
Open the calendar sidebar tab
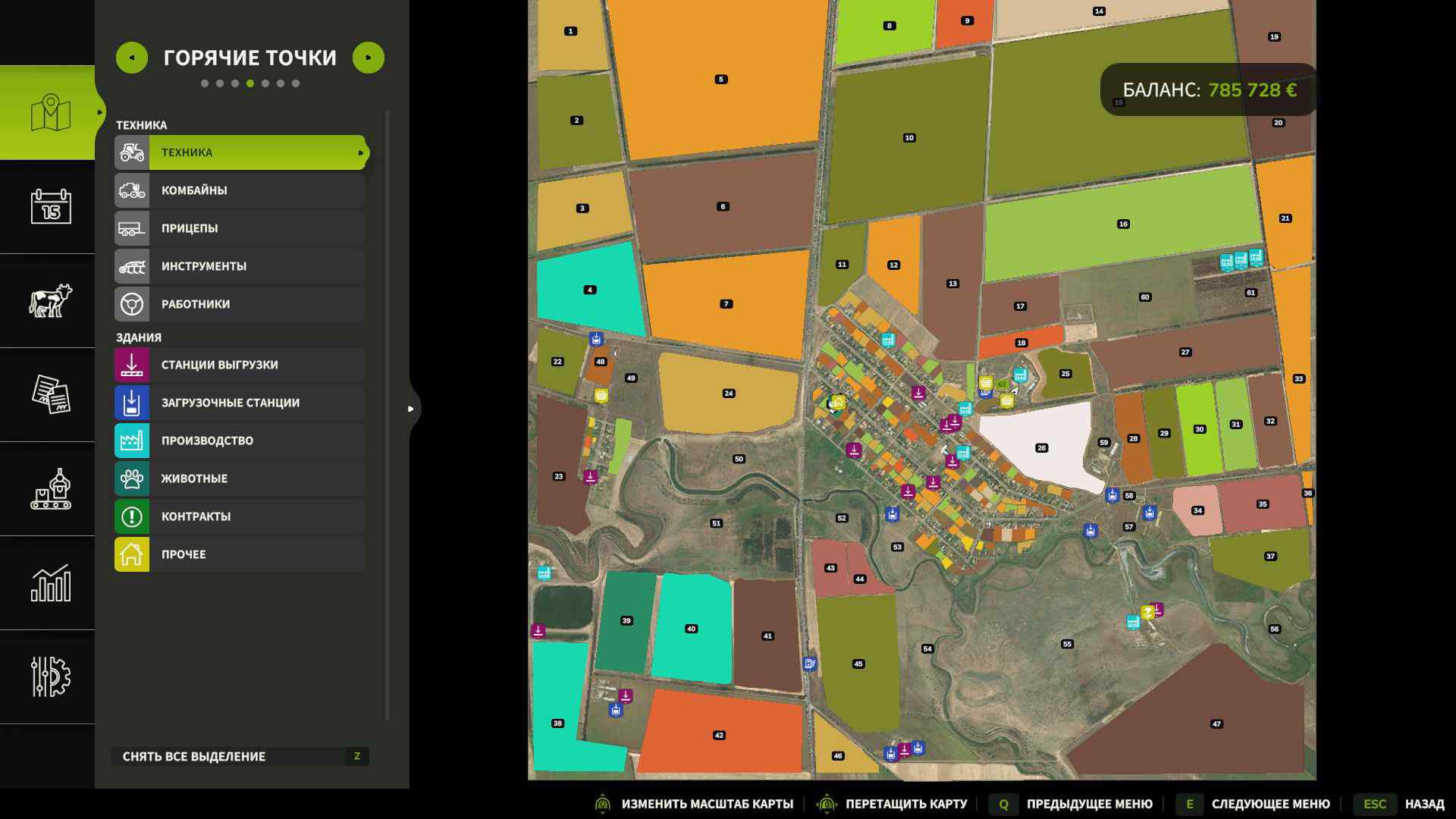[x=50, y=206]
